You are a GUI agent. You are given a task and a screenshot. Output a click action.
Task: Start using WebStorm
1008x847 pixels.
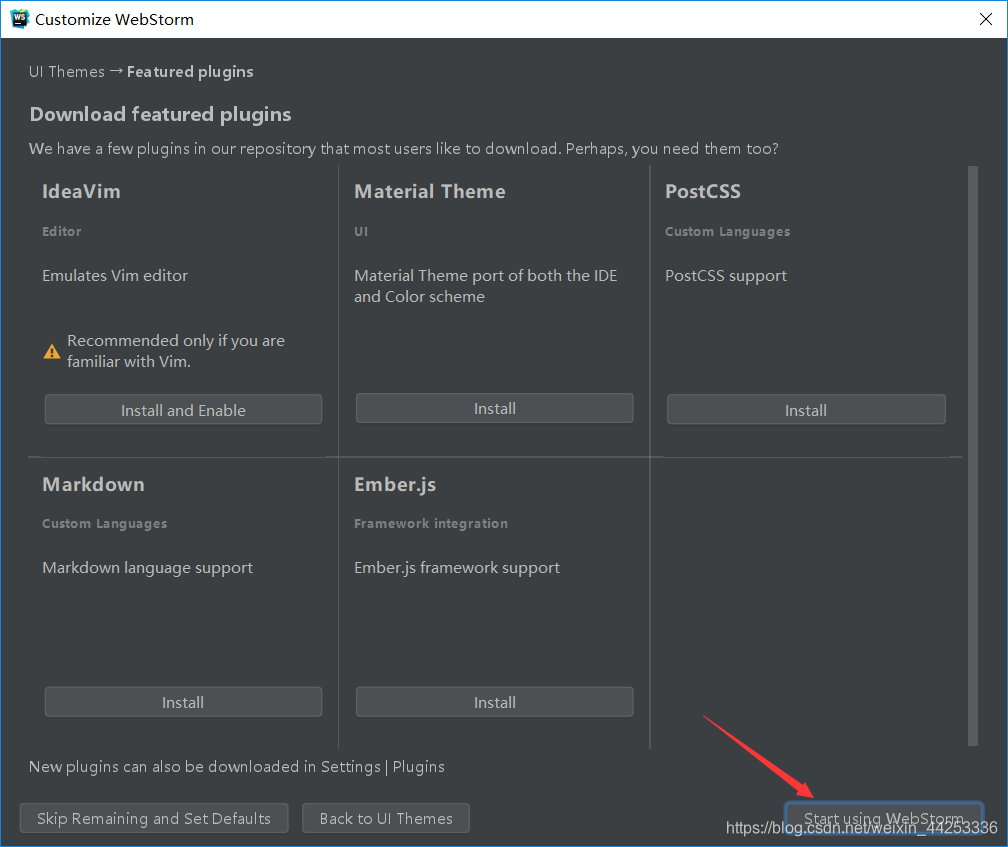[x=884, y=818]
